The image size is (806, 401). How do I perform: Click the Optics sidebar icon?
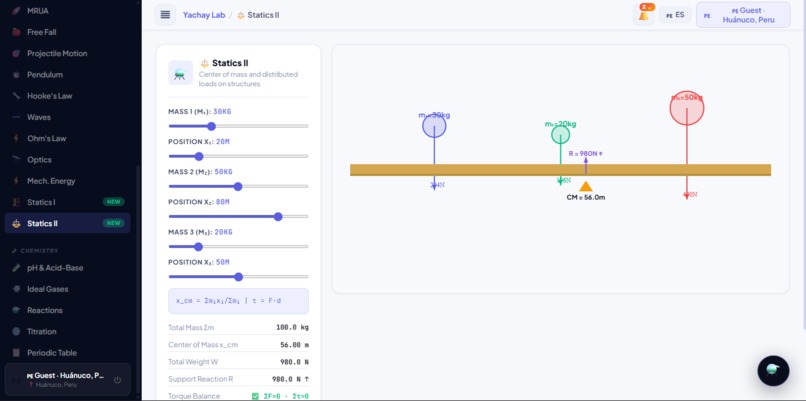(16, 159)
